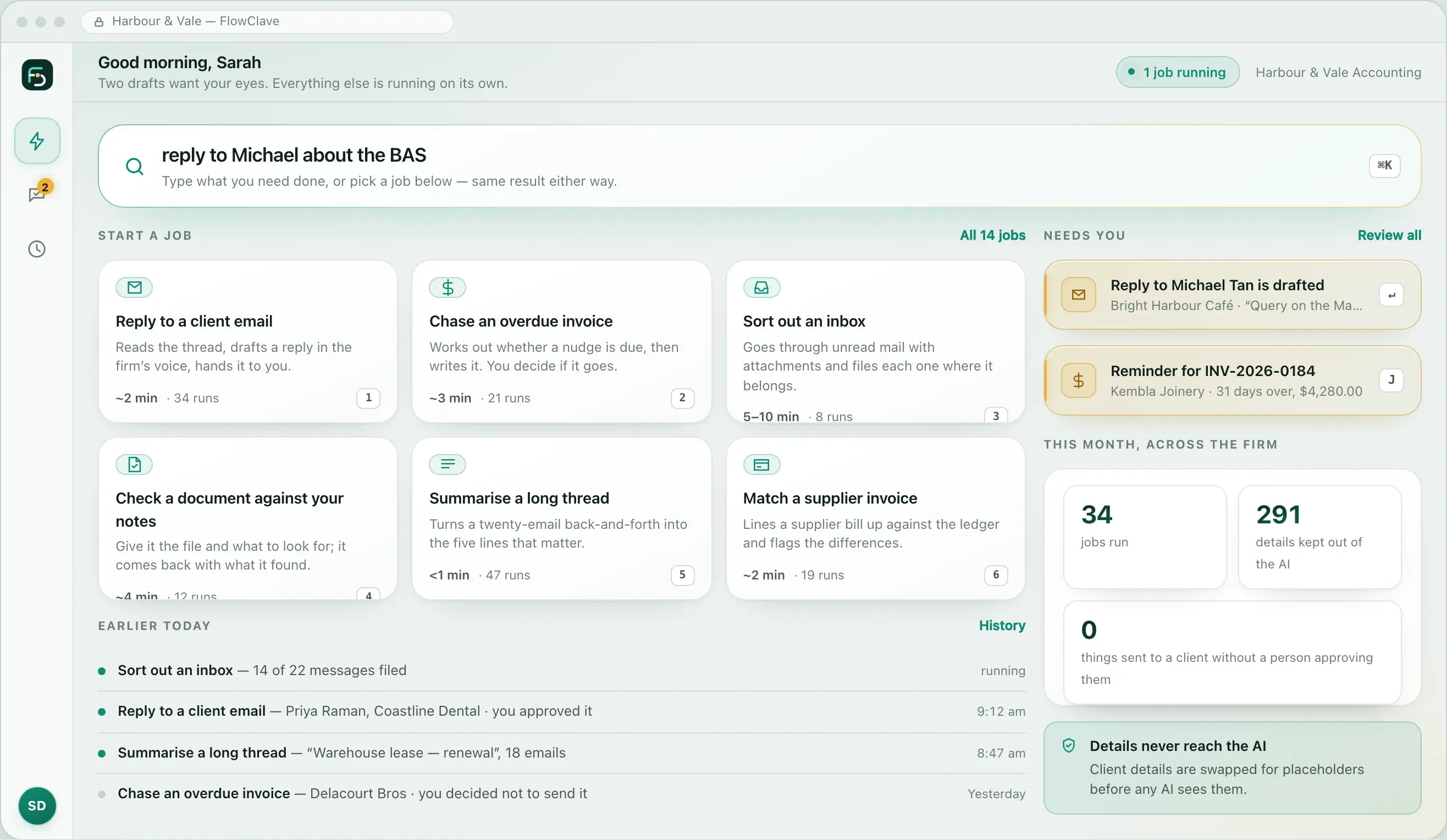Click the 9:12 am timestamp
This screenshot has width=1447, height=840.
(x=1001, y=711)
